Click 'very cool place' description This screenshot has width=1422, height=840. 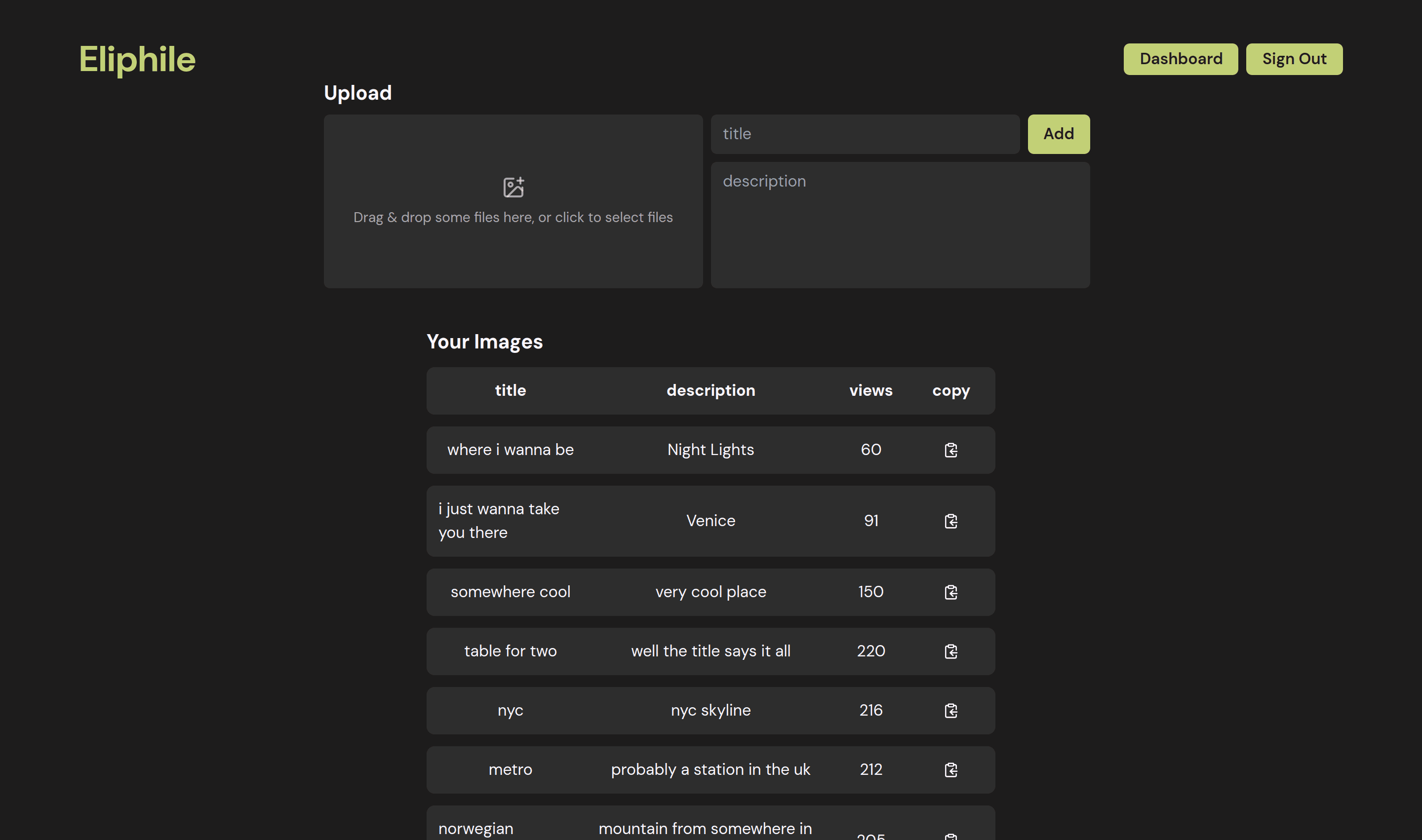[711, 592]
